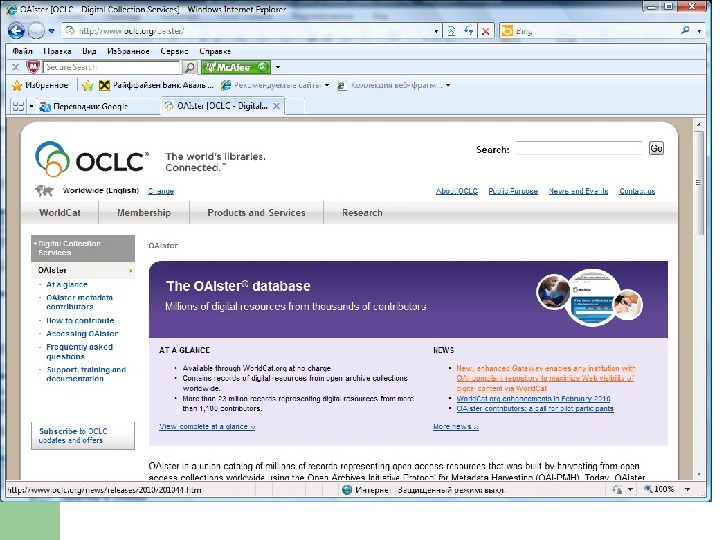Open the Избранное menu in menu bar
This screenshot has height=540, width=720.
[128, 51]
